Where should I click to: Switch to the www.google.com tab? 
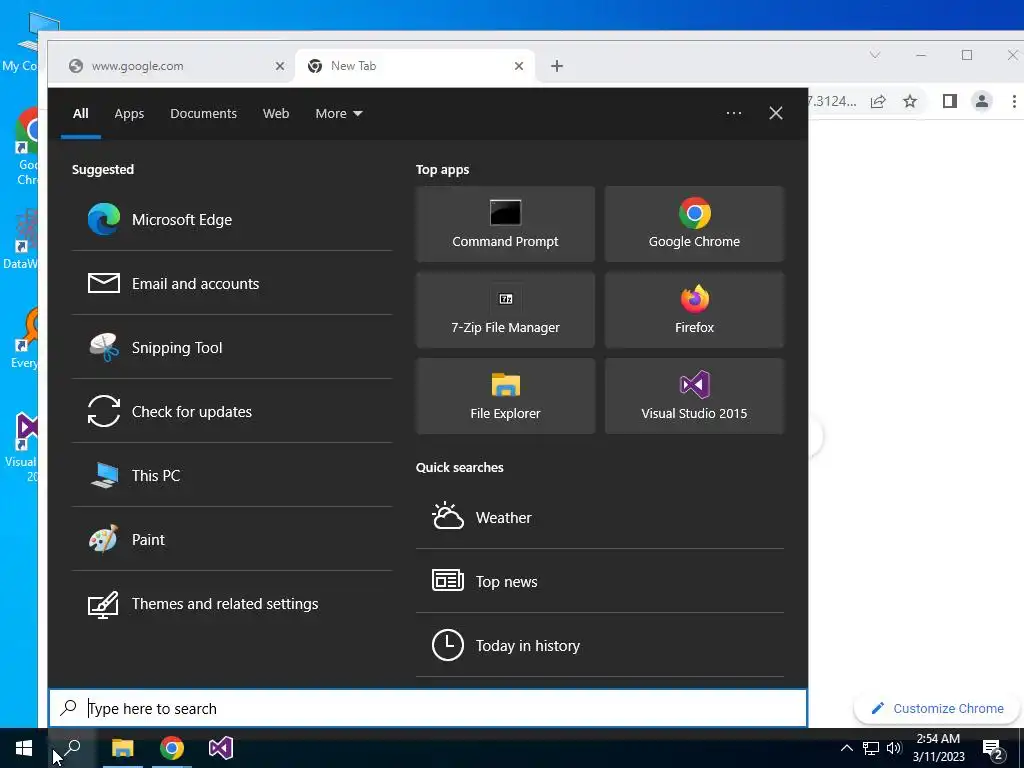173,66
